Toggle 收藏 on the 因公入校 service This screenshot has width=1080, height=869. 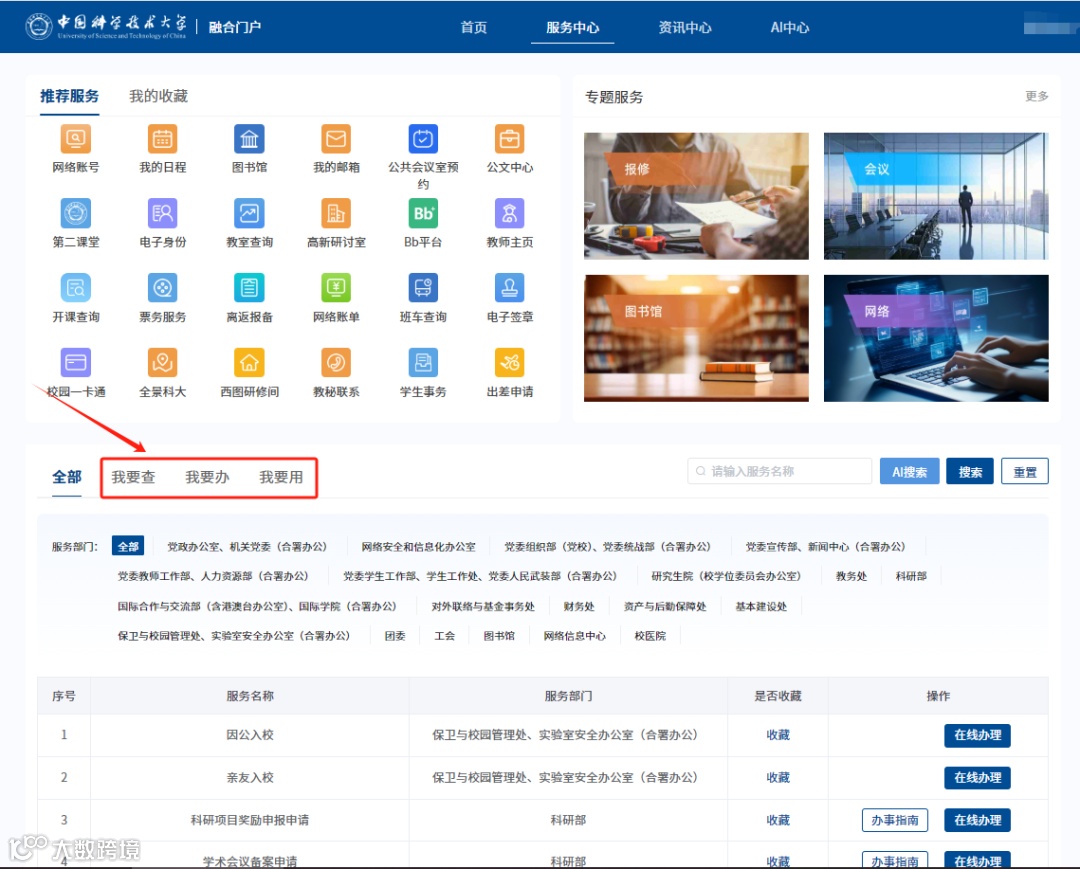coord(778,735)
